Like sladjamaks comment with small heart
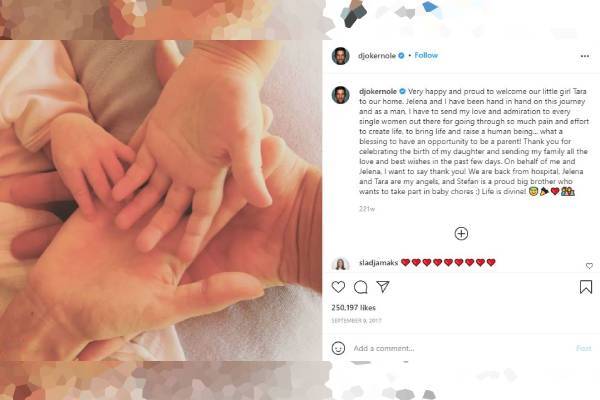Screen dimensions: 600x400 click(589, 266)
